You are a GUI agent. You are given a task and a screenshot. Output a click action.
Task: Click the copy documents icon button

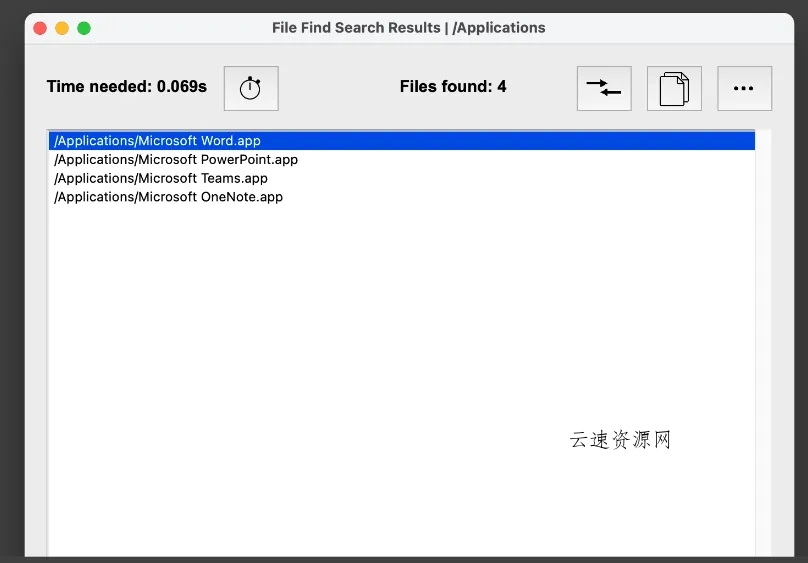(x=674, y=88)
